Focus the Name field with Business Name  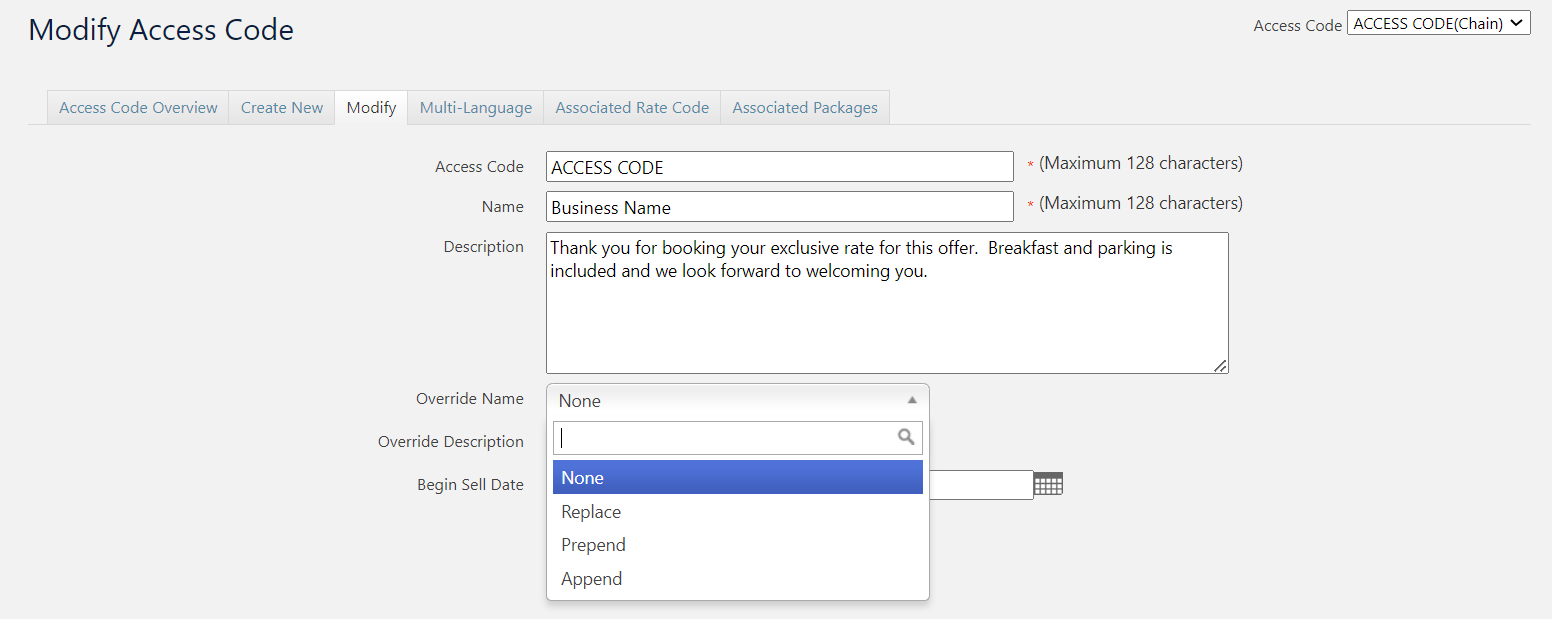(x=780, y=207)
